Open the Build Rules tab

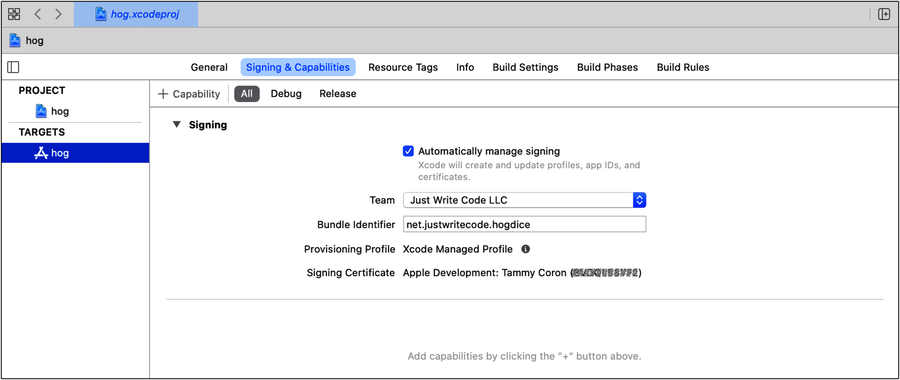pos(683,67)
